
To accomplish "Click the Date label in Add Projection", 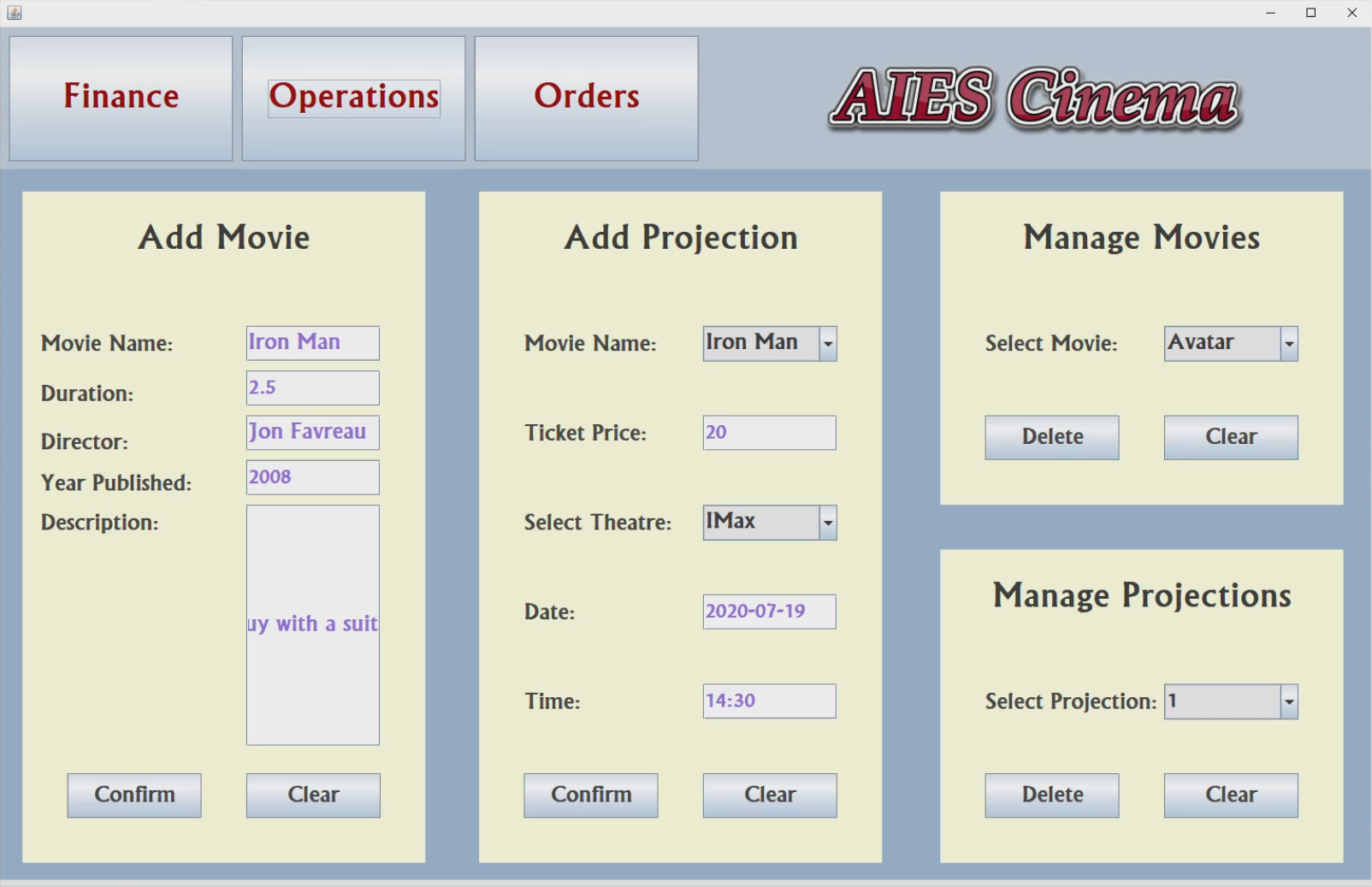I will point(550,612).
